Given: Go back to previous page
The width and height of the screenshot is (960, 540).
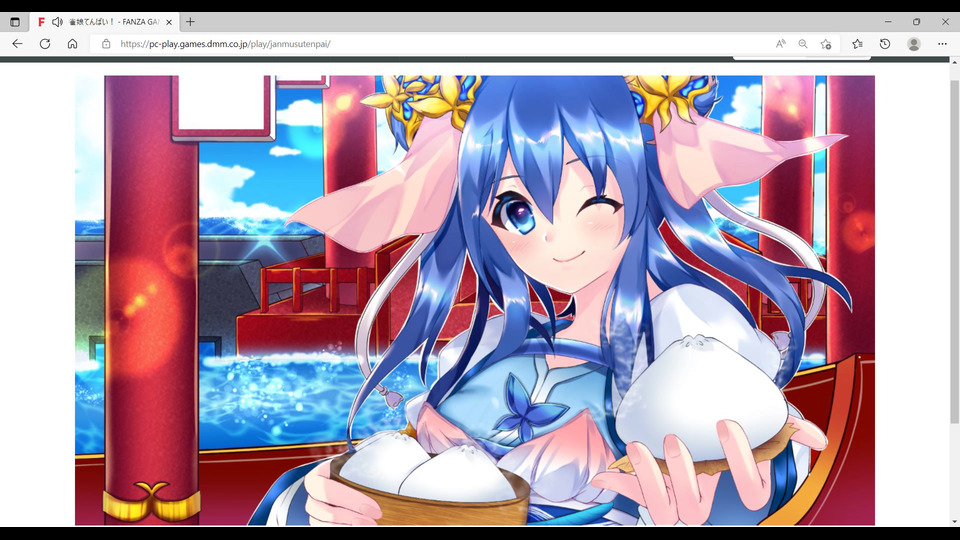Looking at the screenshot, I should (x=17, y=44).
